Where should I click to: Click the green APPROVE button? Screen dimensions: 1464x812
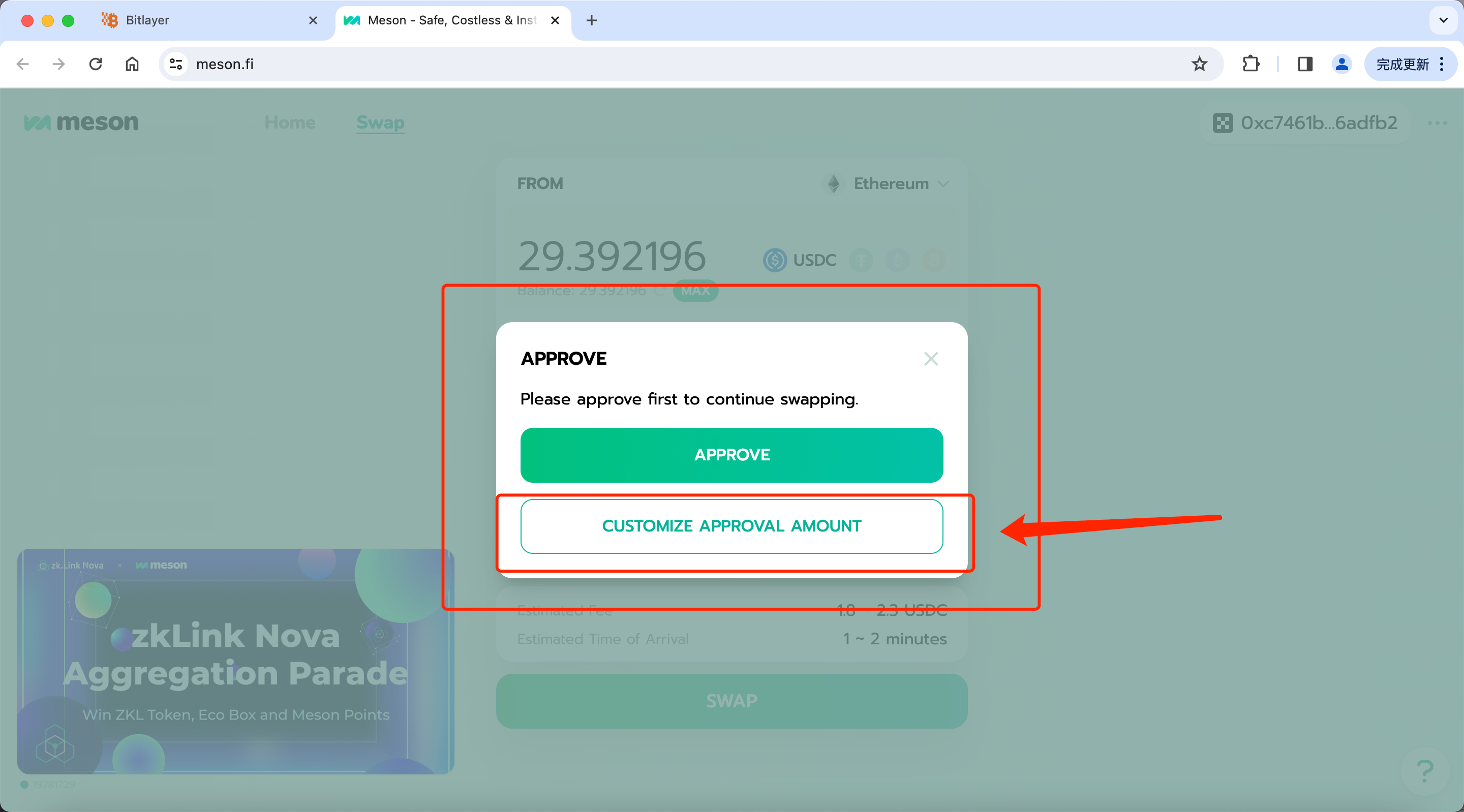731,455
